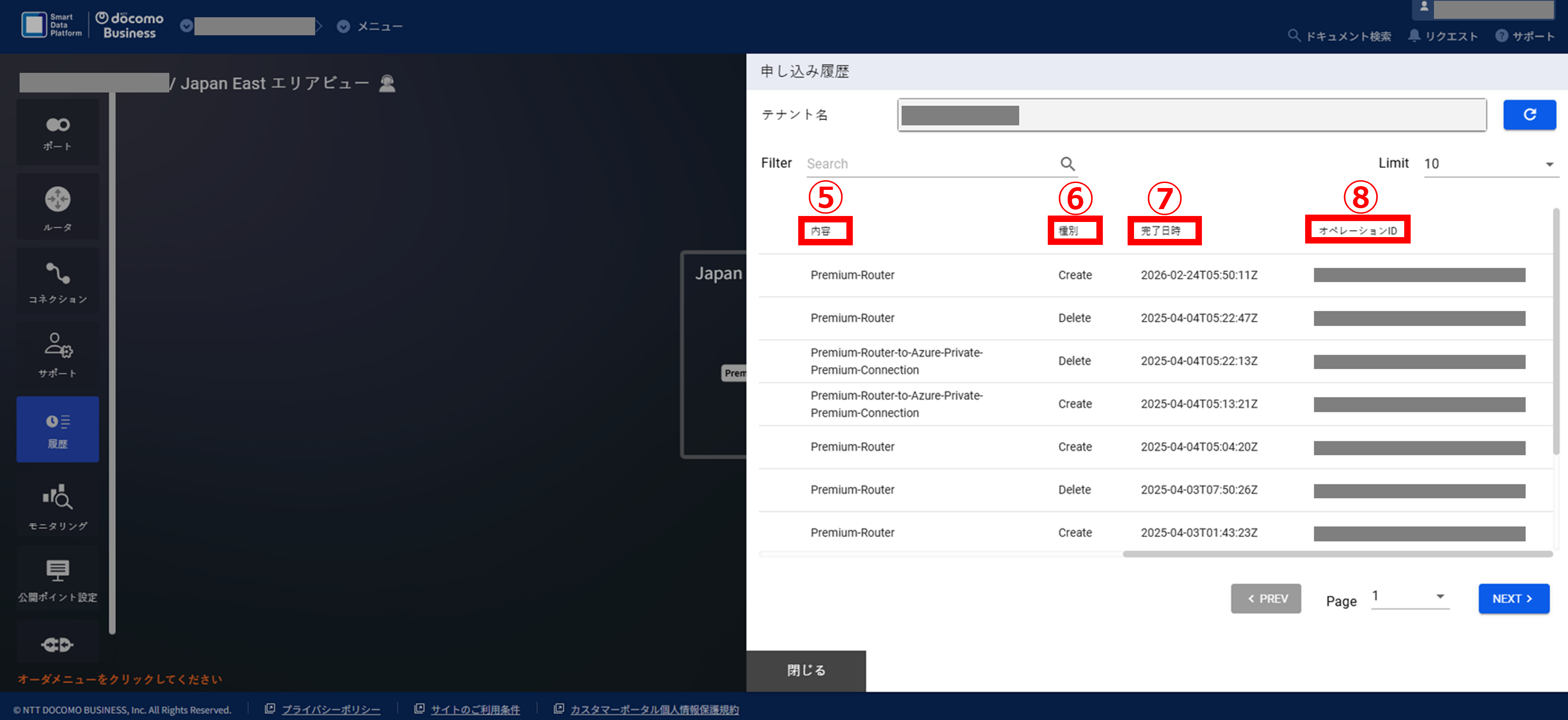Click the サポート user-gear sidebar icon

pyautogui.click(x=58, y=354)
